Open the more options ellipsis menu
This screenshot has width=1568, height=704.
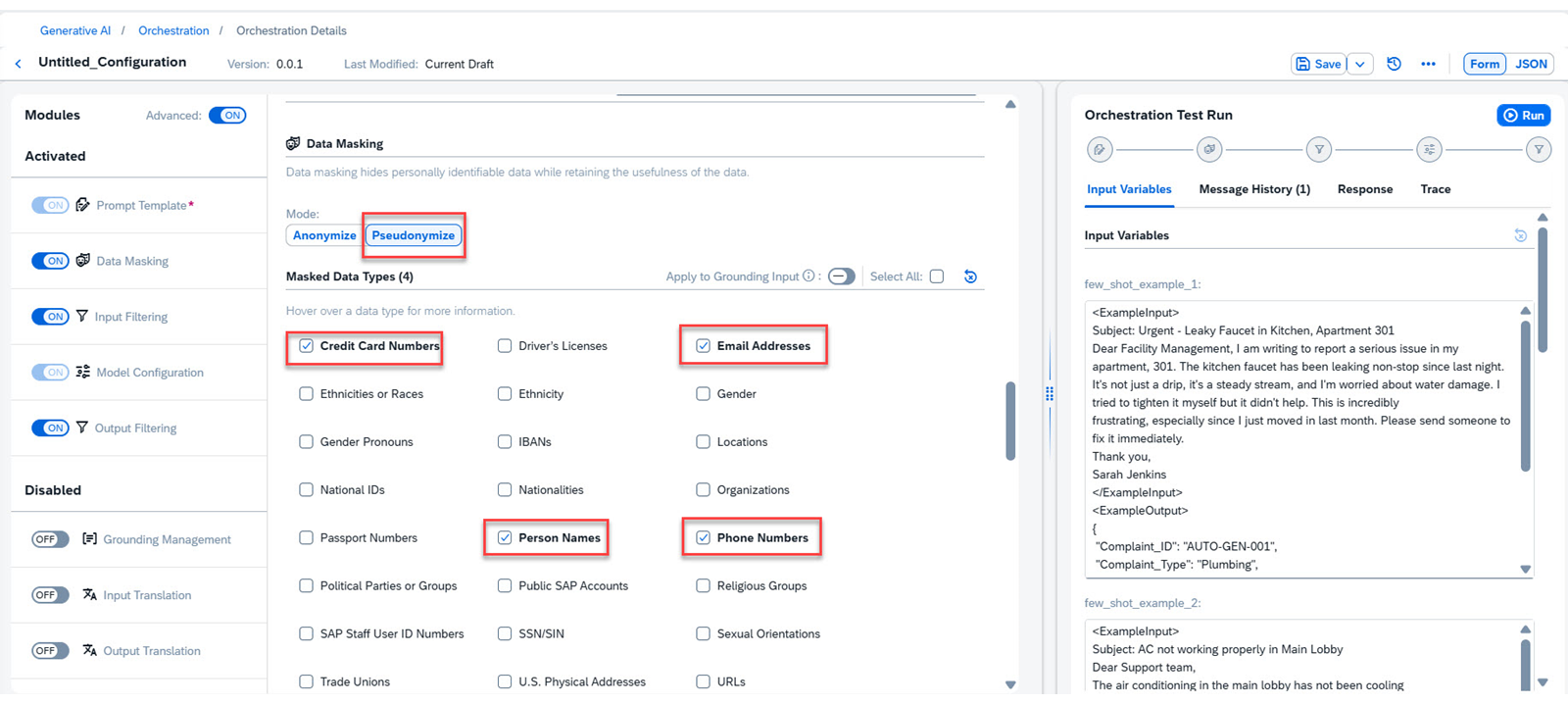pyautogui.click(x=1428, y=64)
